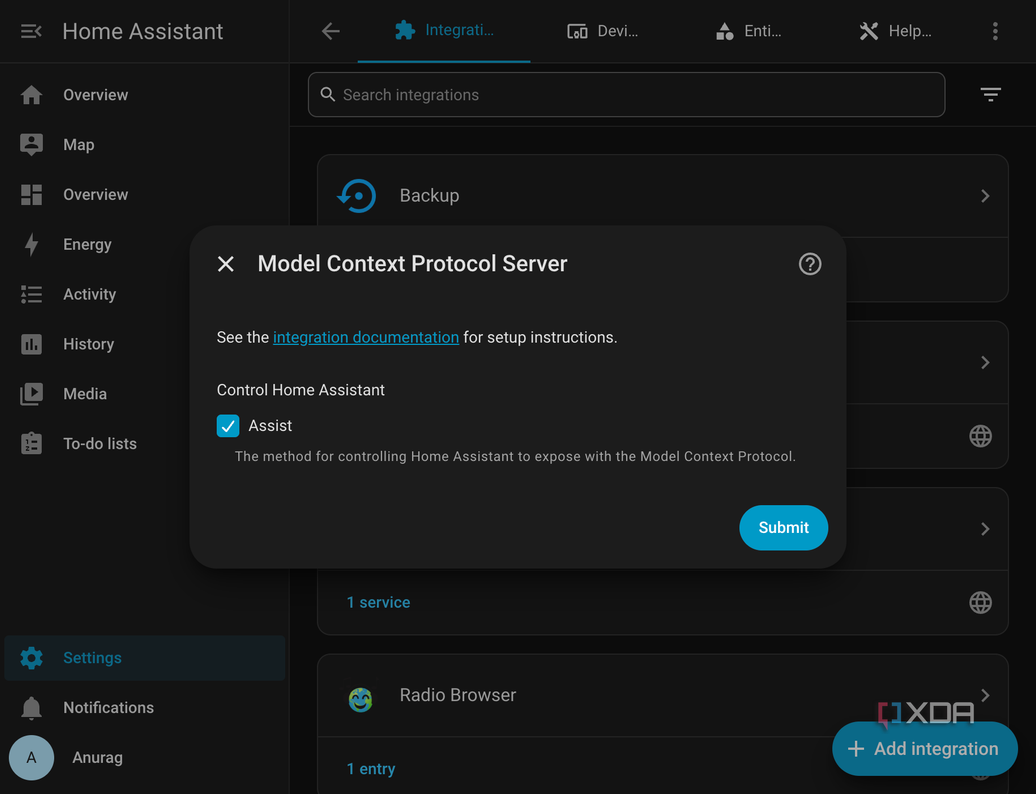The width and height of the screenshot is (1036, 794).
Task: Click the Add integration button
Action: point(924,748)
